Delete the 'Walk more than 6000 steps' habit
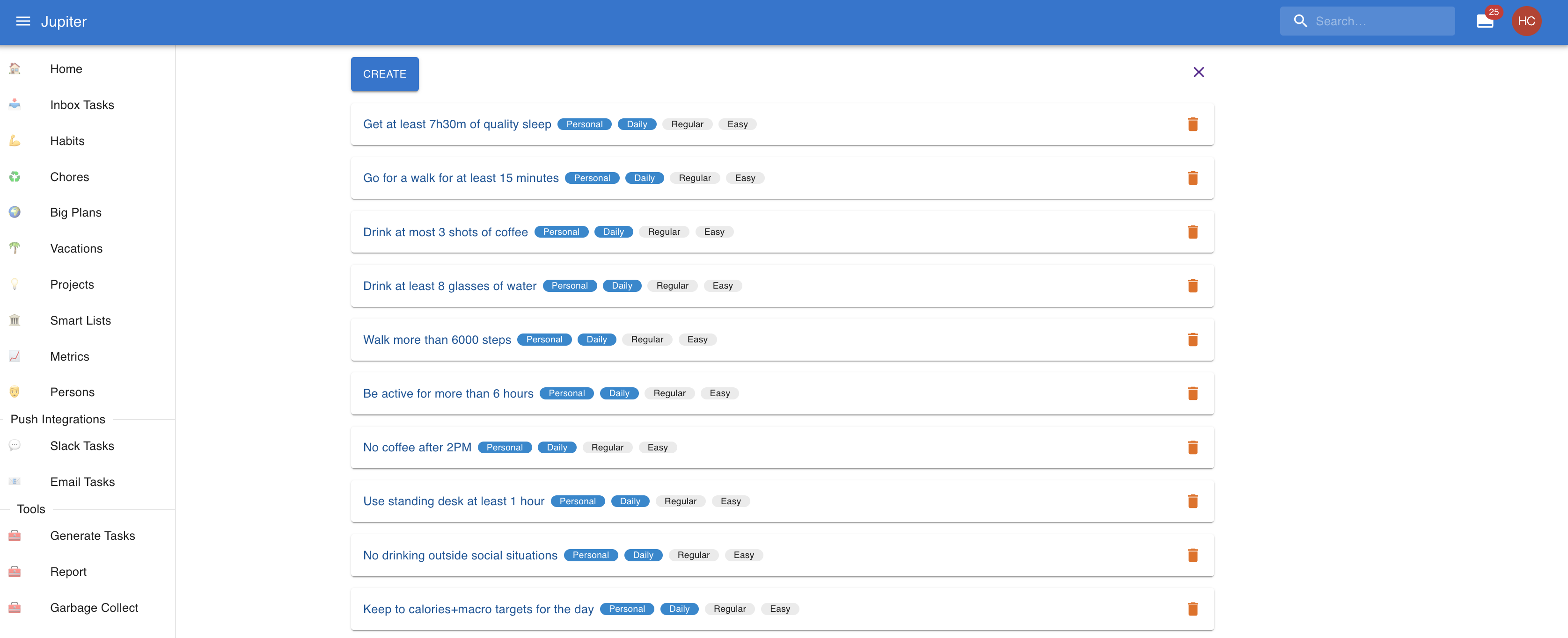The width and height of the screenshot is (1568, 638). pos(1193,340)
